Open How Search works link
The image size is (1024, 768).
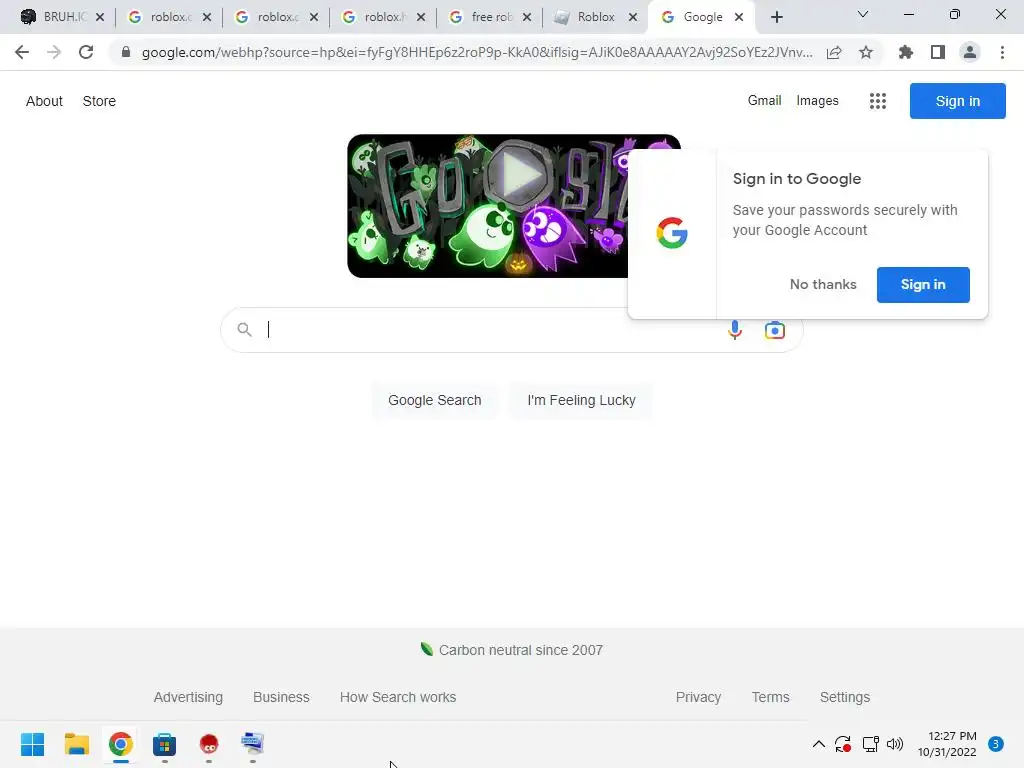[x=398, y=697]
